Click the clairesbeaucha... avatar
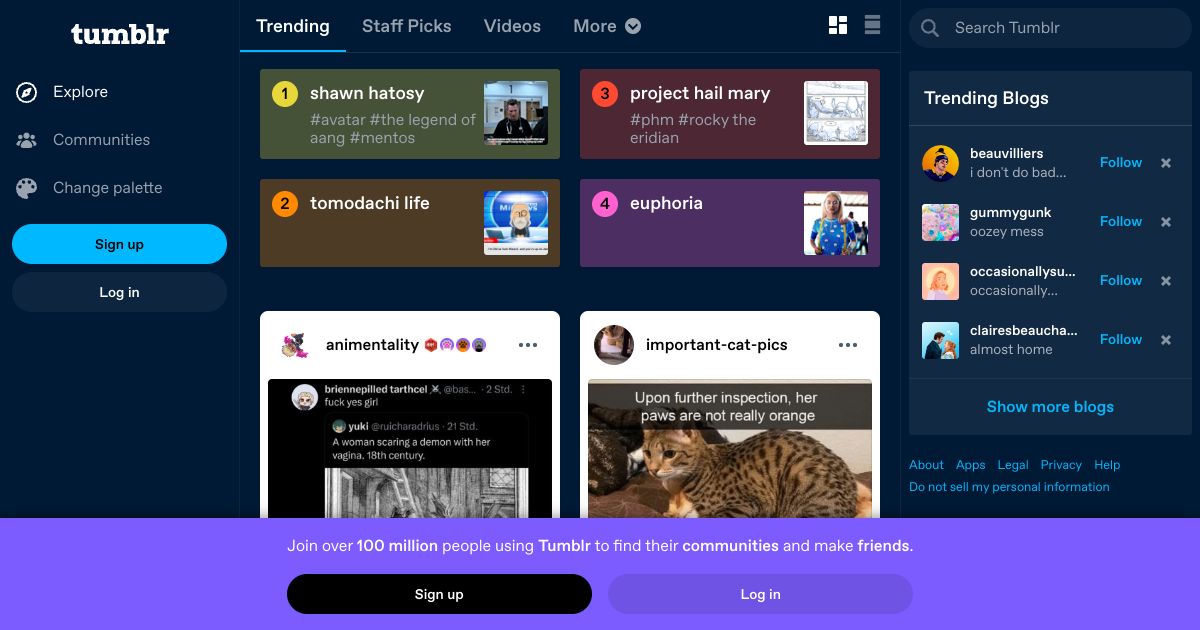 [940, 340]
